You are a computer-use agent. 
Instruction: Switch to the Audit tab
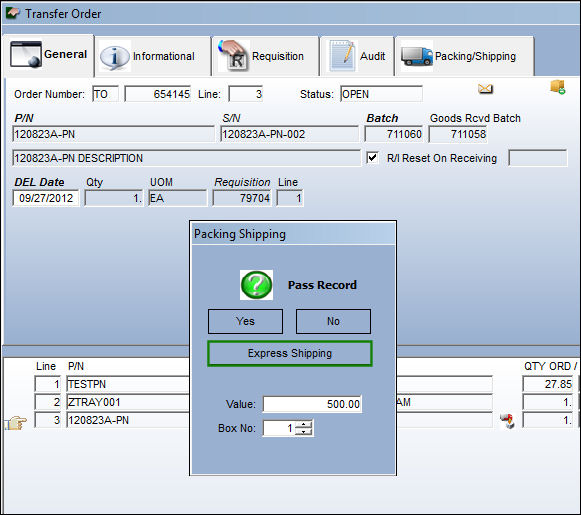[x=357, y=56]
